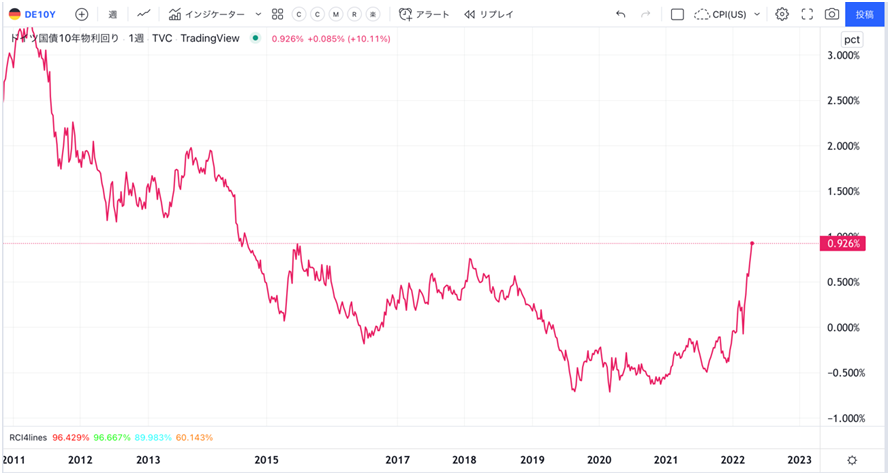Create an alert with アラート button
Viewport: 890px width, 475px height.
pos(424,14)
